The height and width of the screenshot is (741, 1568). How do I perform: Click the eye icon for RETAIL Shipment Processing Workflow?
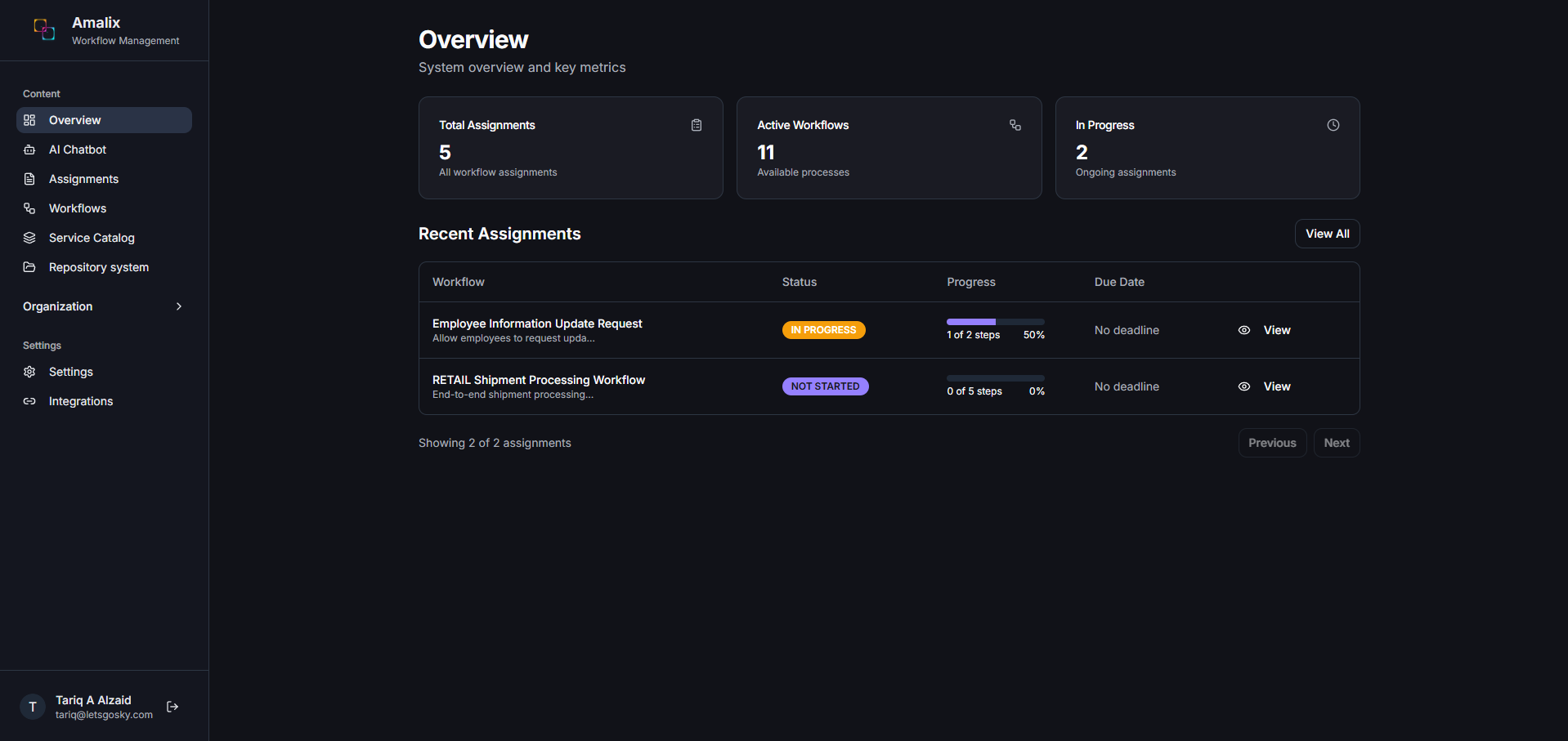click(1243, 386)
